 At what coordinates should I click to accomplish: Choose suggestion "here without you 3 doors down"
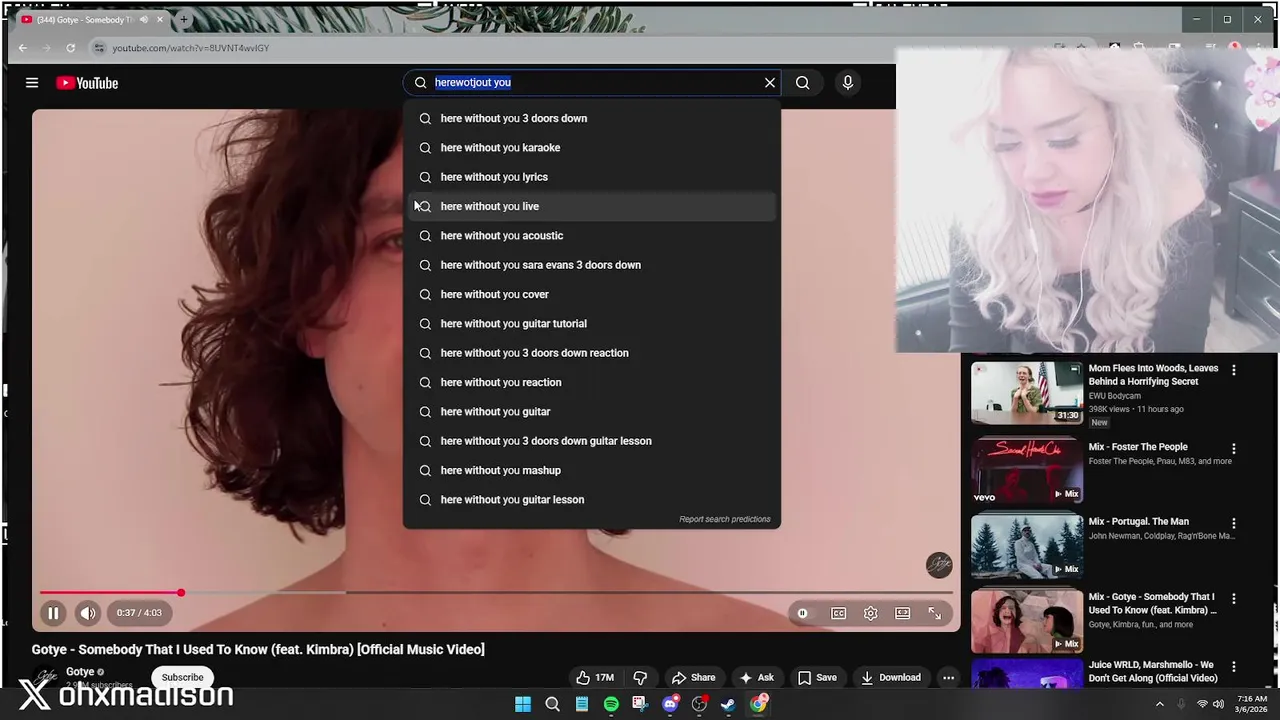coord(591,118)
